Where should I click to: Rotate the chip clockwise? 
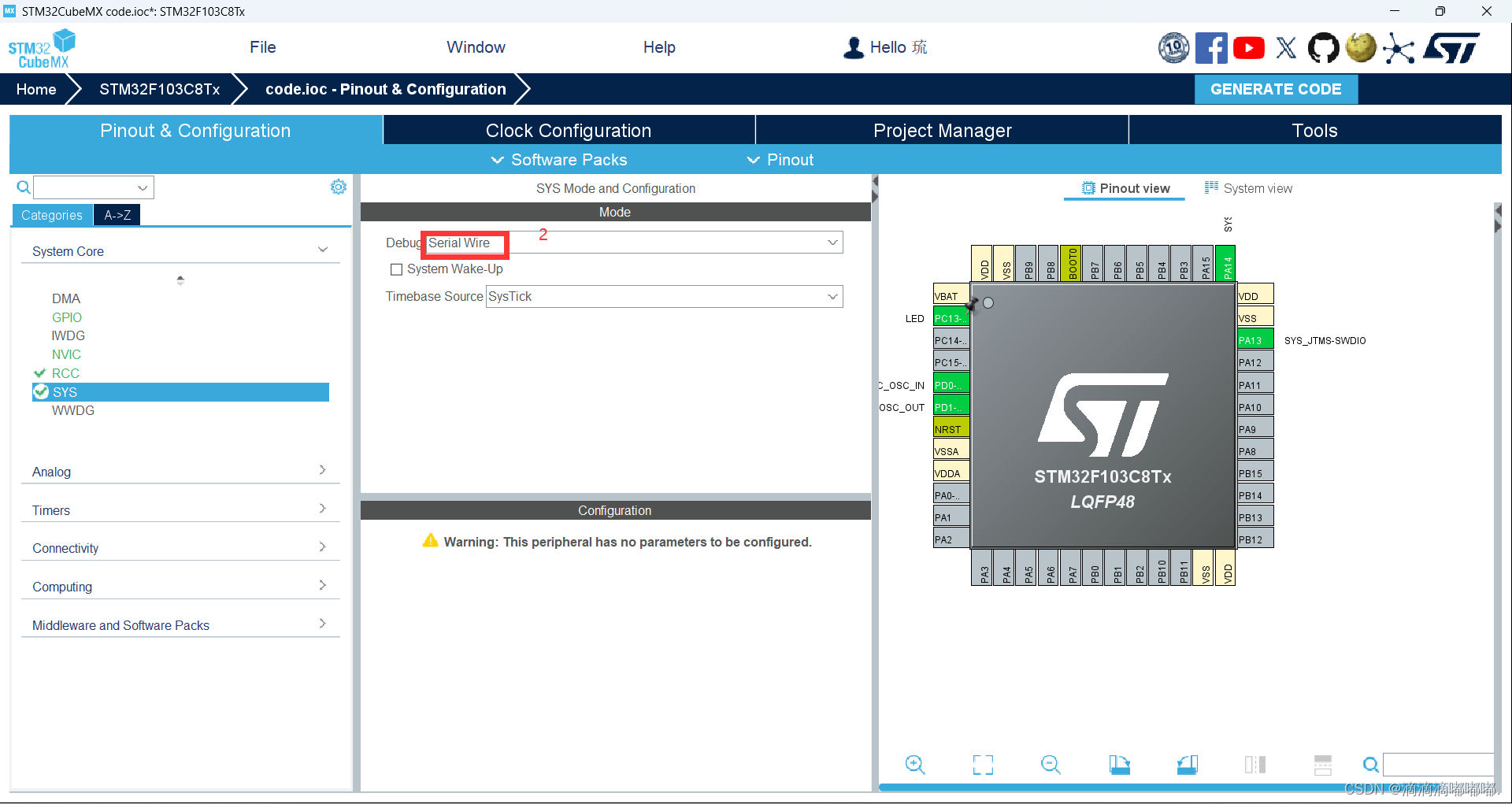pyautogui.click(x=1119, y=764)
